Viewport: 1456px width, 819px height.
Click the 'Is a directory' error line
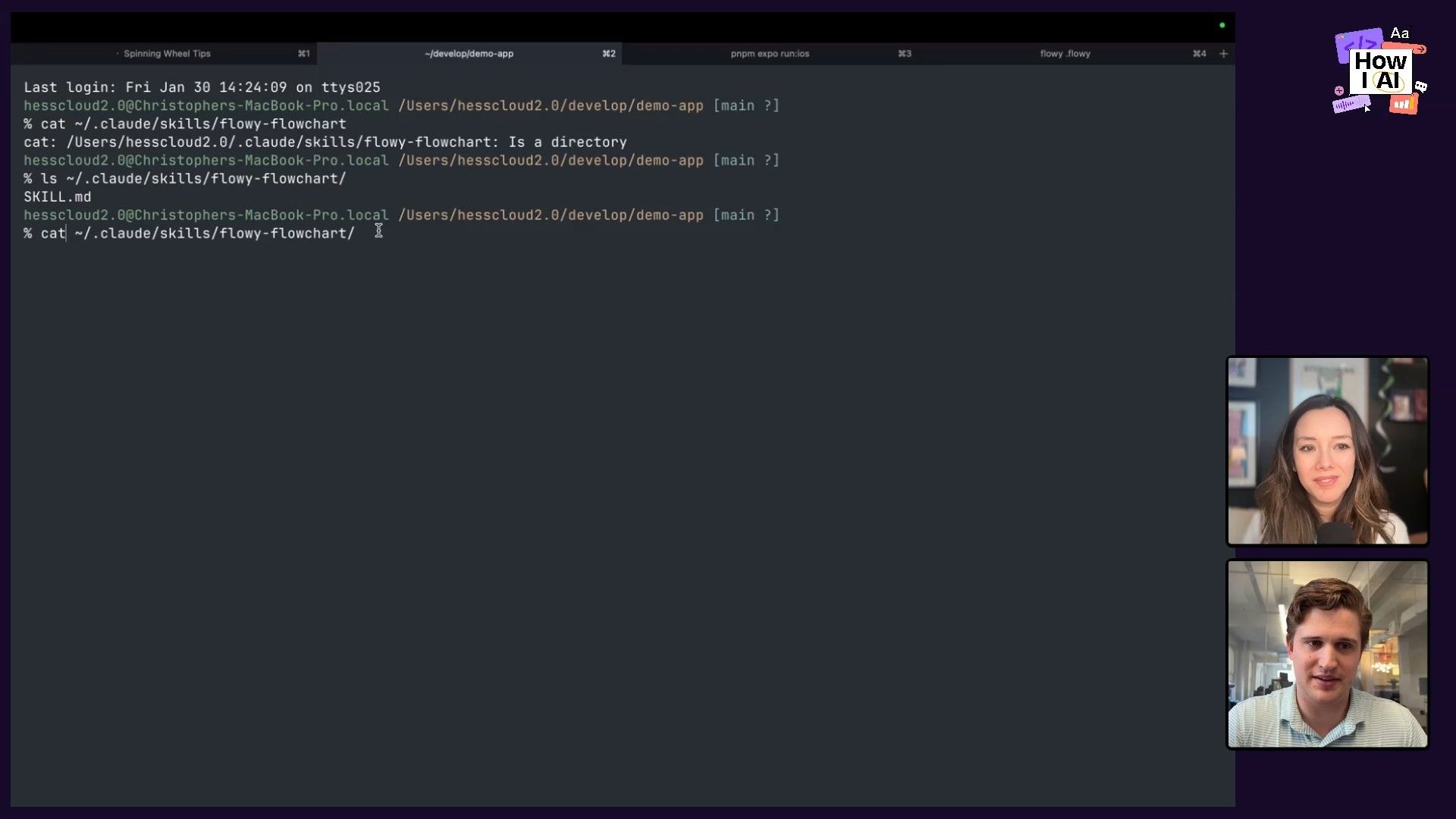pos(325,143)
